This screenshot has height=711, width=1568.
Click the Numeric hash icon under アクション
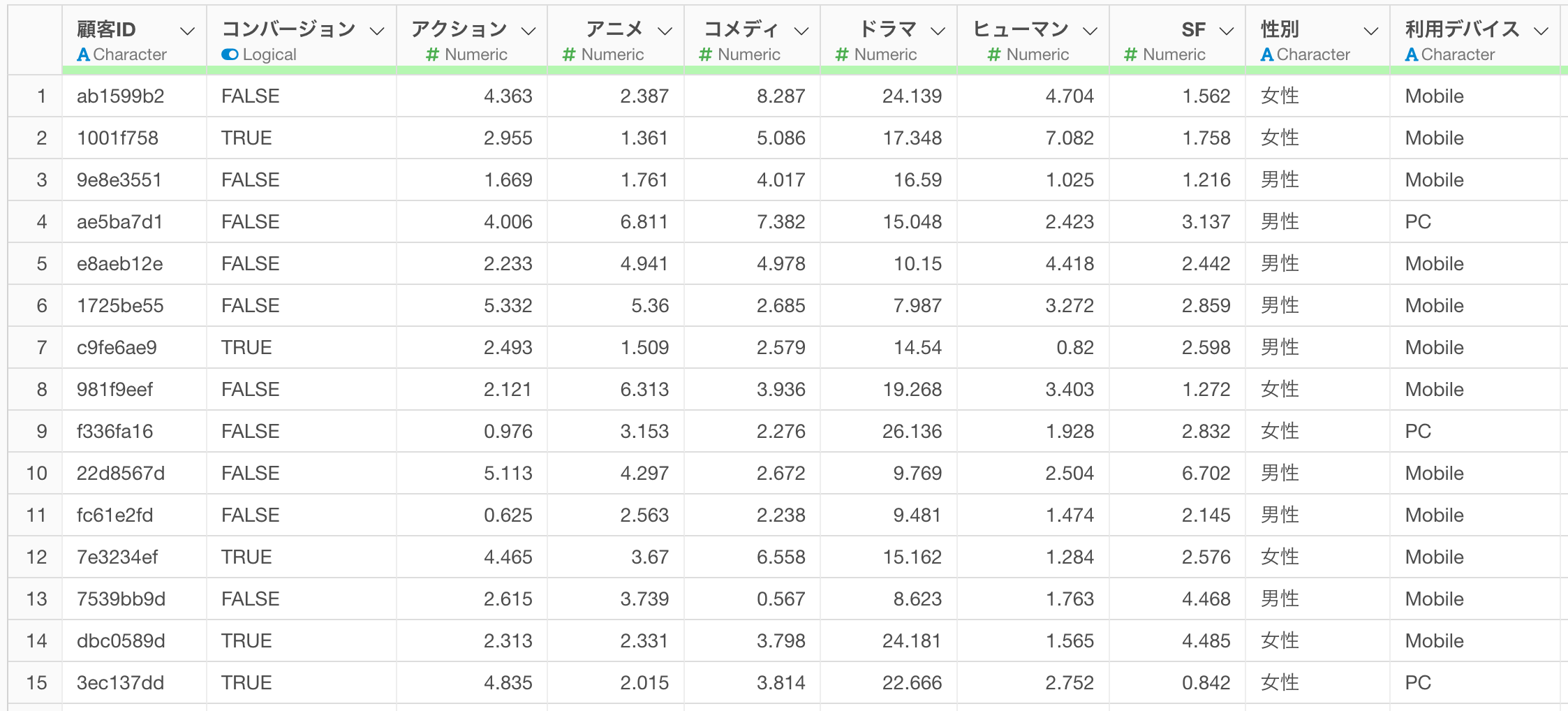coord(433,54)
